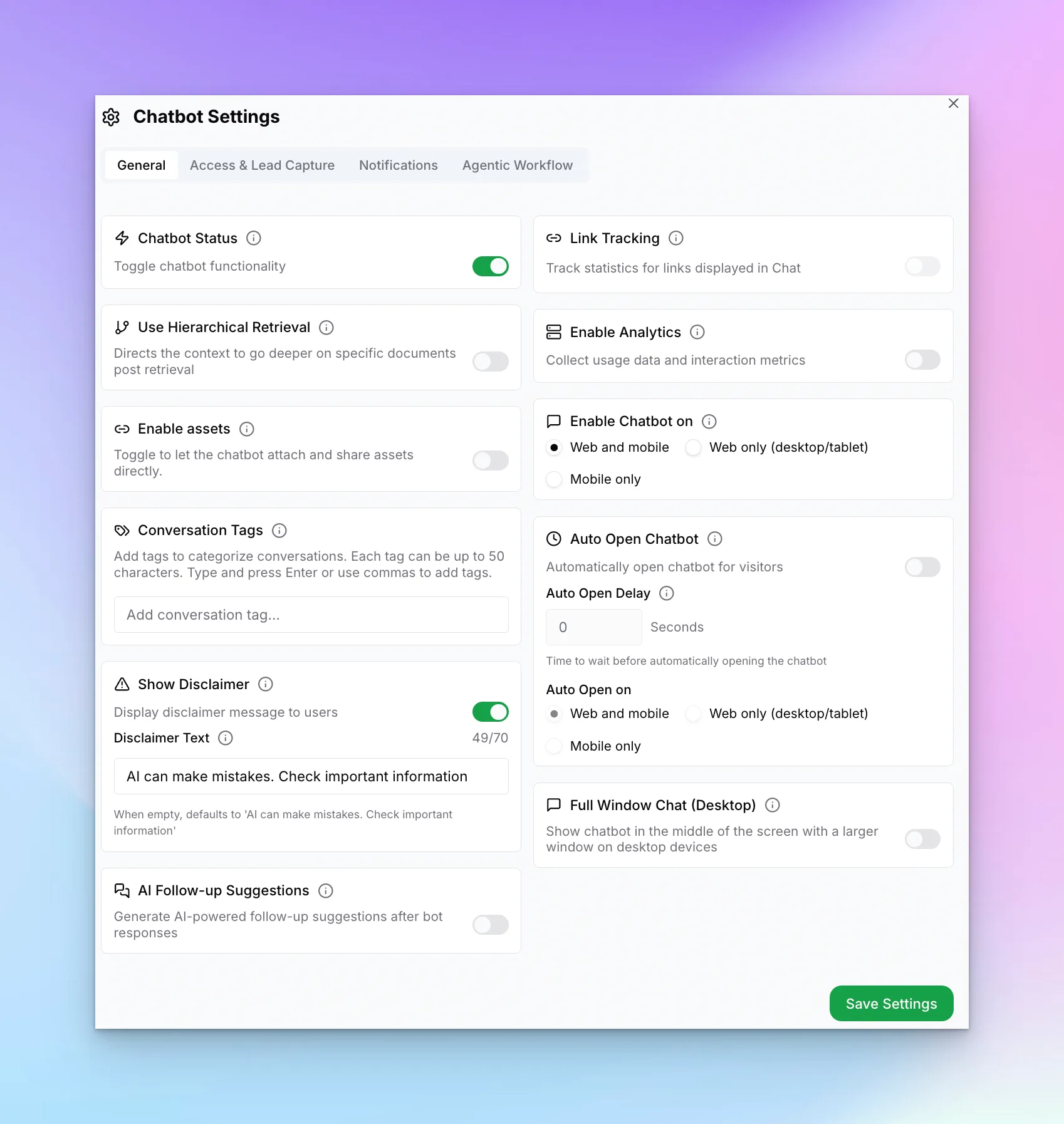This screenshot has width=1064, height=1124.
Task: Click the warning triangle beside Show Disclaimer
Action: 122,684
